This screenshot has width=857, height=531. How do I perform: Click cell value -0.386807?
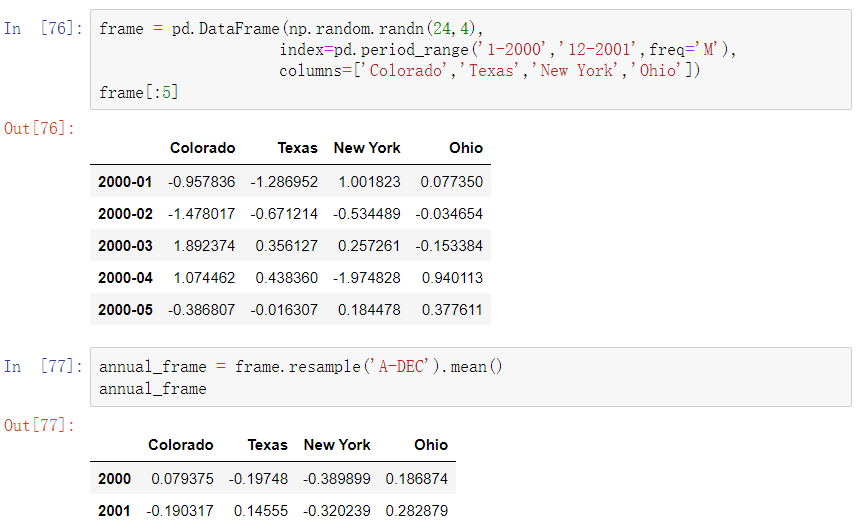201,310
